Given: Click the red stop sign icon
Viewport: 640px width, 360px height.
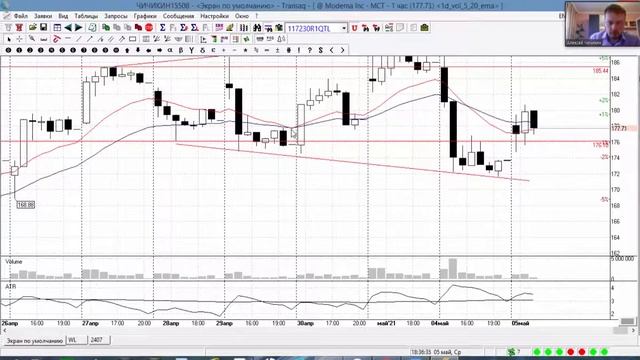Looking at the screenshot, I should [x=149, y=28].
